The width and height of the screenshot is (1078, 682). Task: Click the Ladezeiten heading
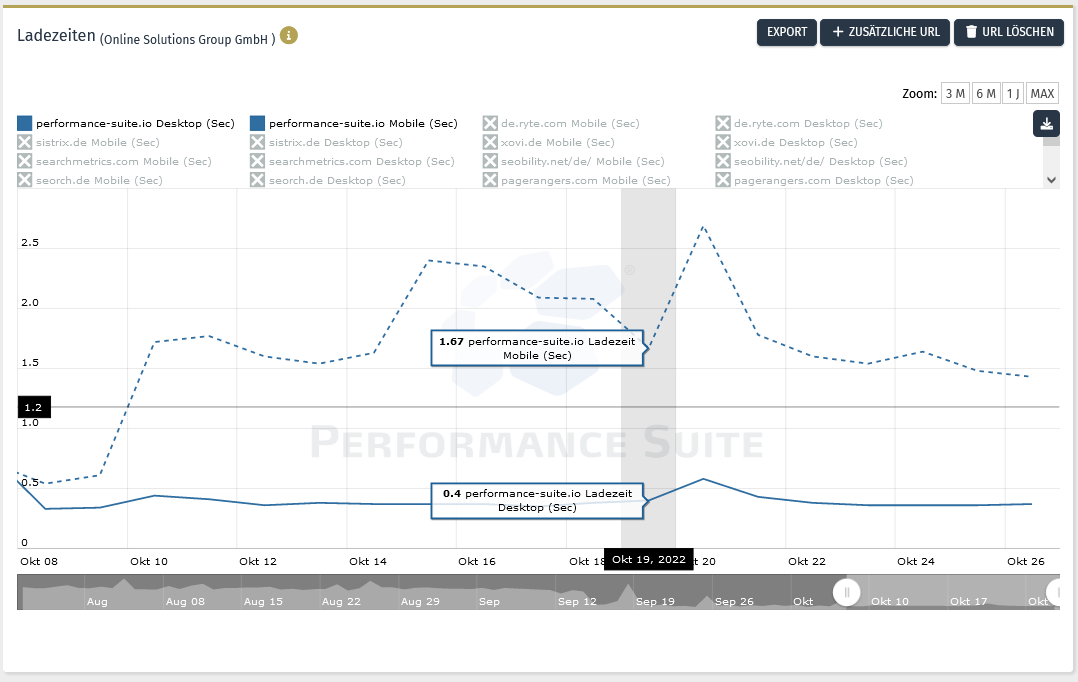(x=56, y=35)
